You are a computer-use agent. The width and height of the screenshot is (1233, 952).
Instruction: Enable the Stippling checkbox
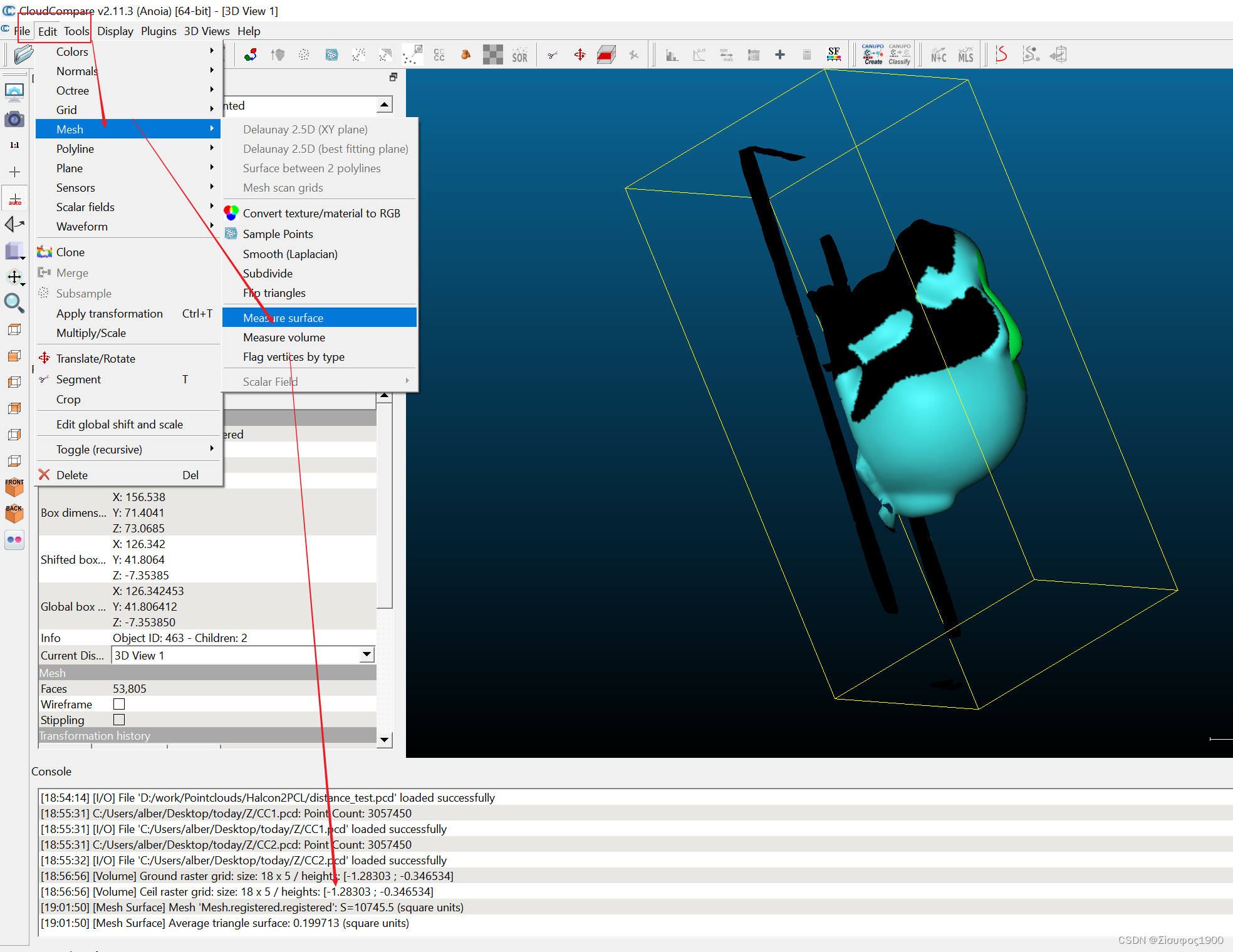pos(119,720)
